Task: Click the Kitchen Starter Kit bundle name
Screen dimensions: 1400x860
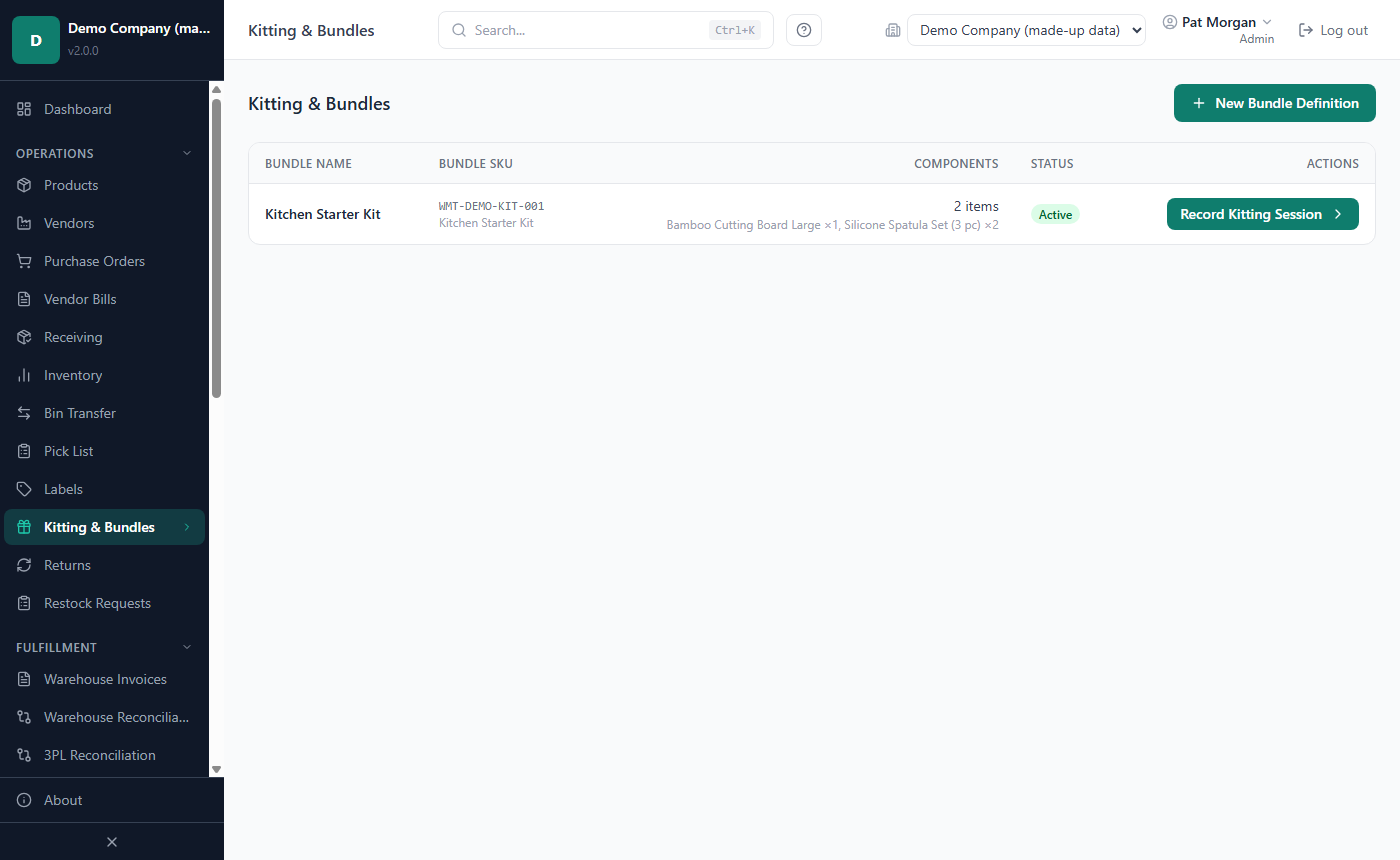Action: click(323, 214)
